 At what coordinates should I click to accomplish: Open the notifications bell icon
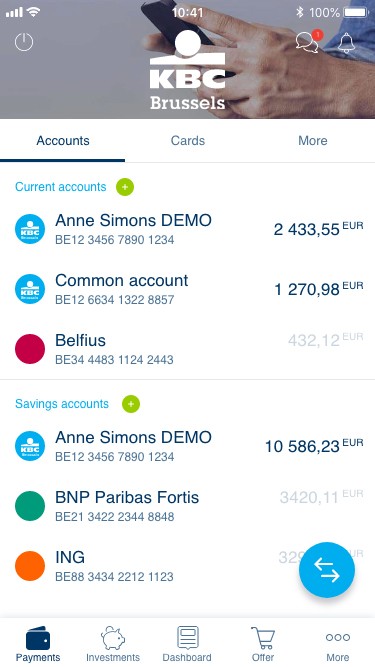click(346, 42)
